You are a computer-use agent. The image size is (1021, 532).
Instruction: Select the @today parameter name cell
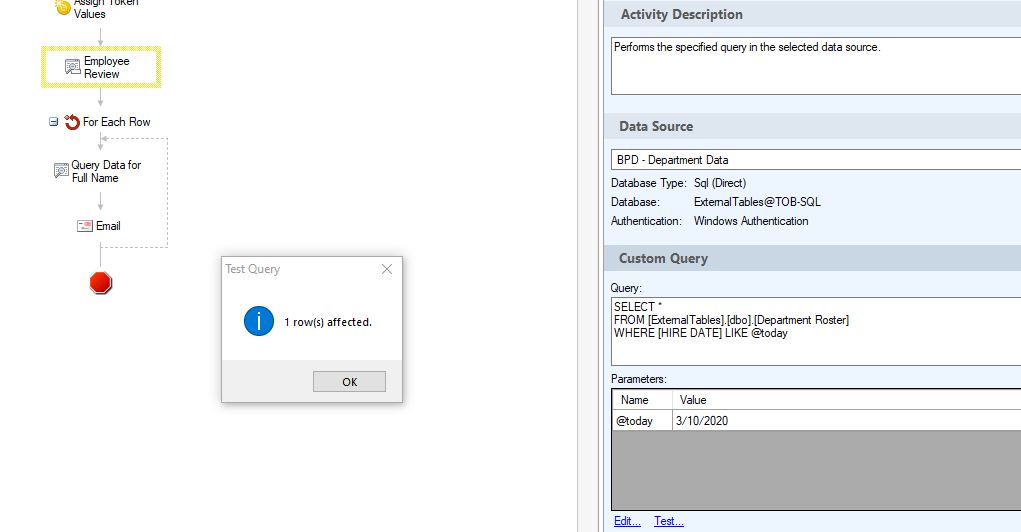pos(642,421)
